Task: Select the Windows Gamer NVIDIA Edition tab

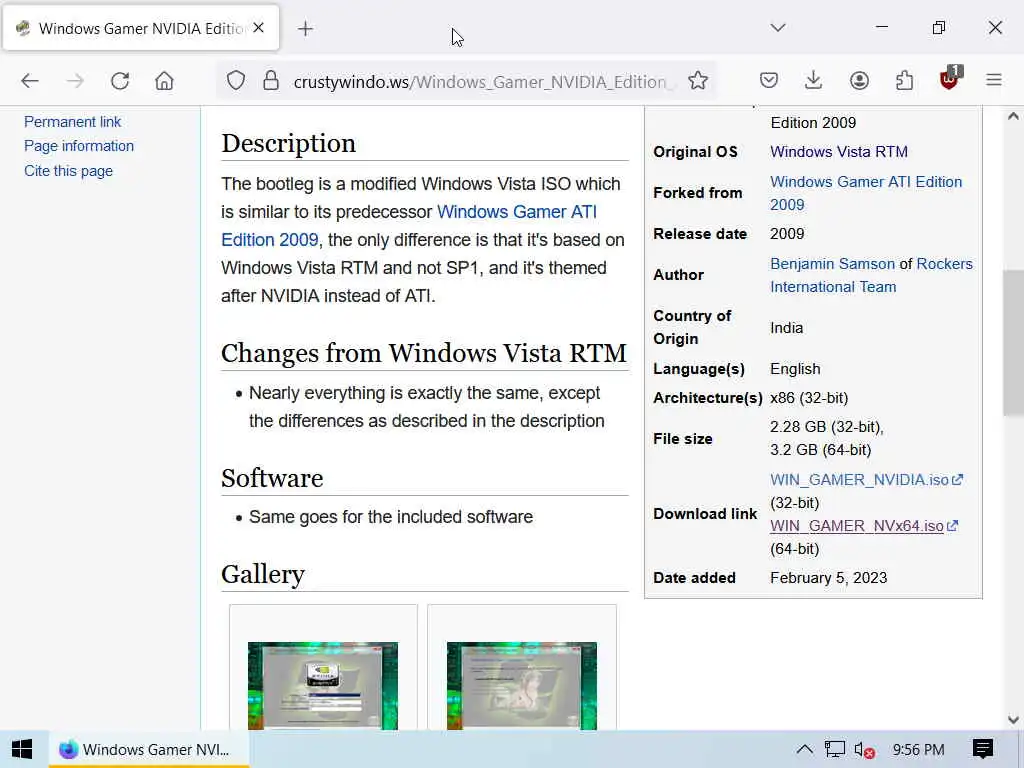Action: coord(141,28)
